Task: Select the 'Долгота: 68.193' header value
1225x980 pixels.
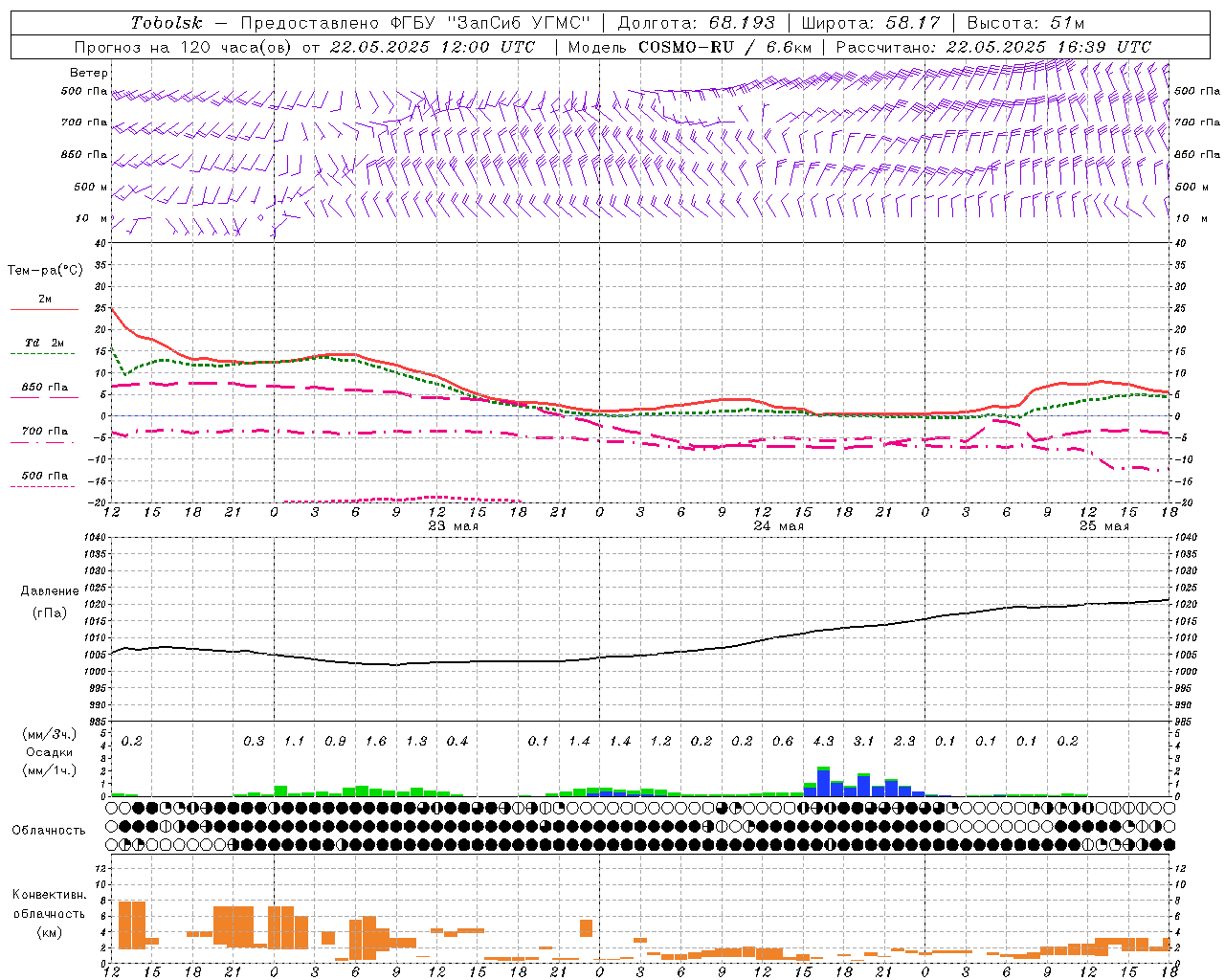Action: (697, 23)
